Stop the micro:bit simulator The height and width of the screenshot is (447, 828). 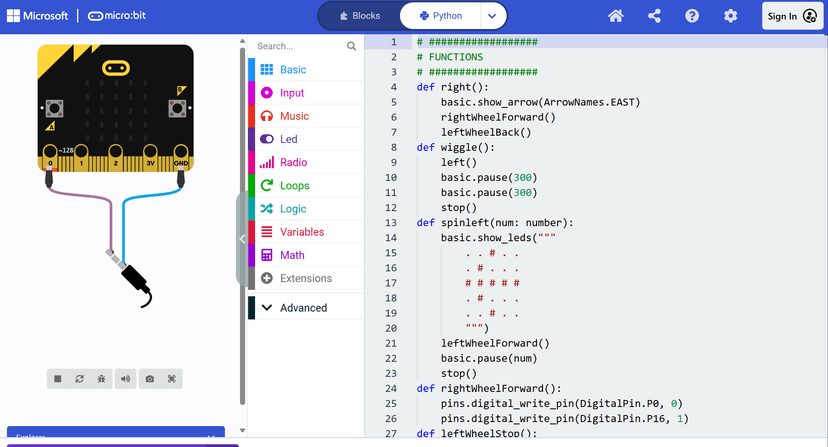[x=58, y=379]
